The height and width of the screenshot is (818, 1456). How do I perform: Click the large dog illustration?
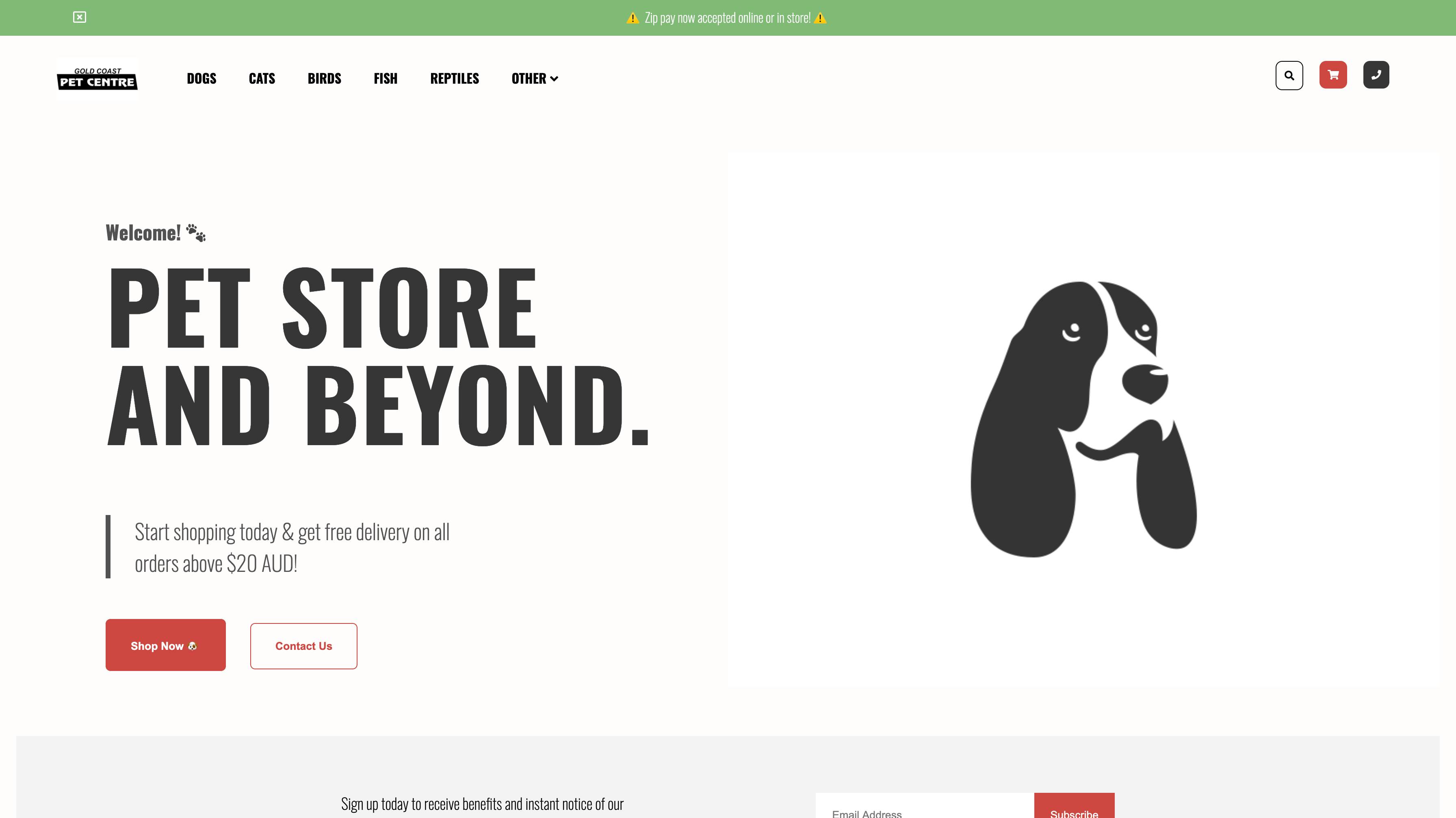[x=1083, y=419]
